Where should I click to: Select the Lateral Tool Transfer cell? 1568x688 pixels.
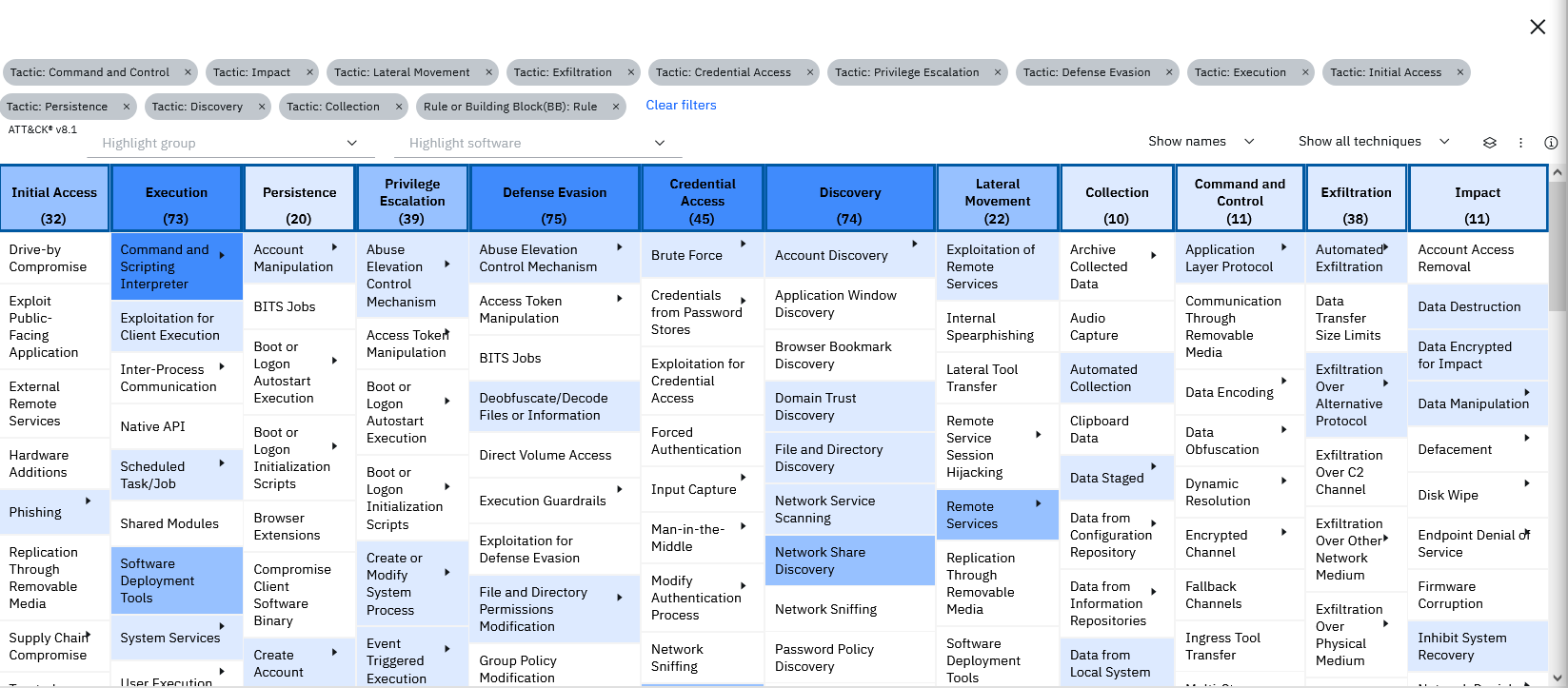[x=998, y=378]
